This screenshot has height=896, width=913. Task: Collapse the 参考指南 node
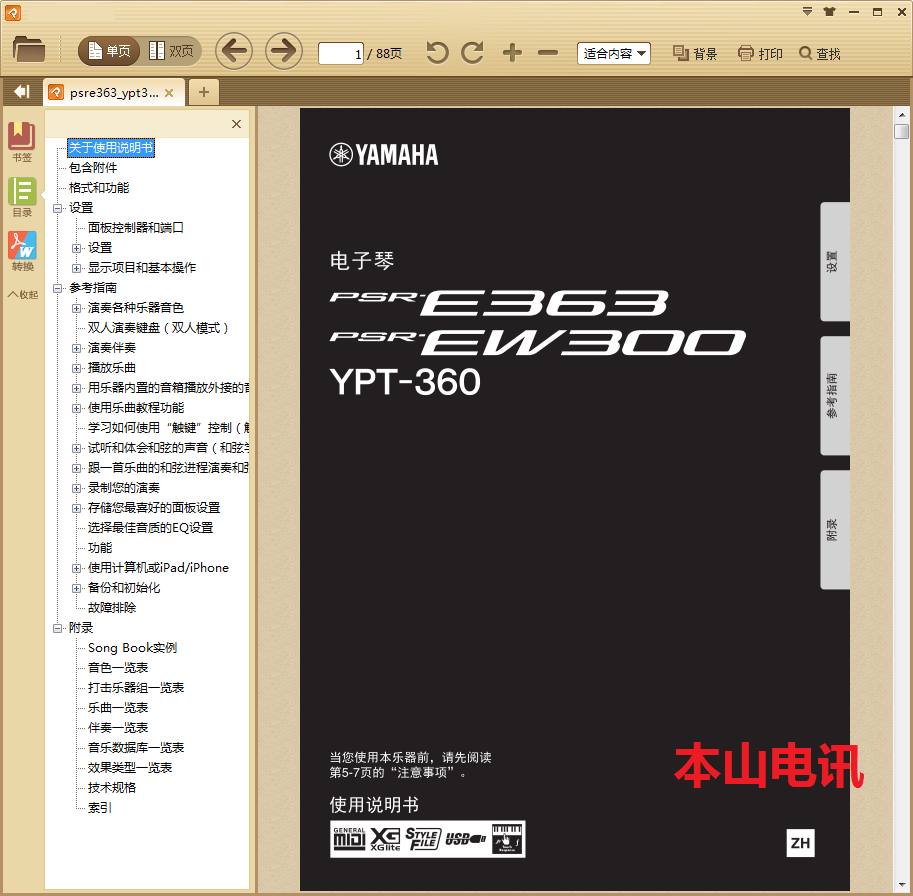pyautogui.click(x=57, y=288)
